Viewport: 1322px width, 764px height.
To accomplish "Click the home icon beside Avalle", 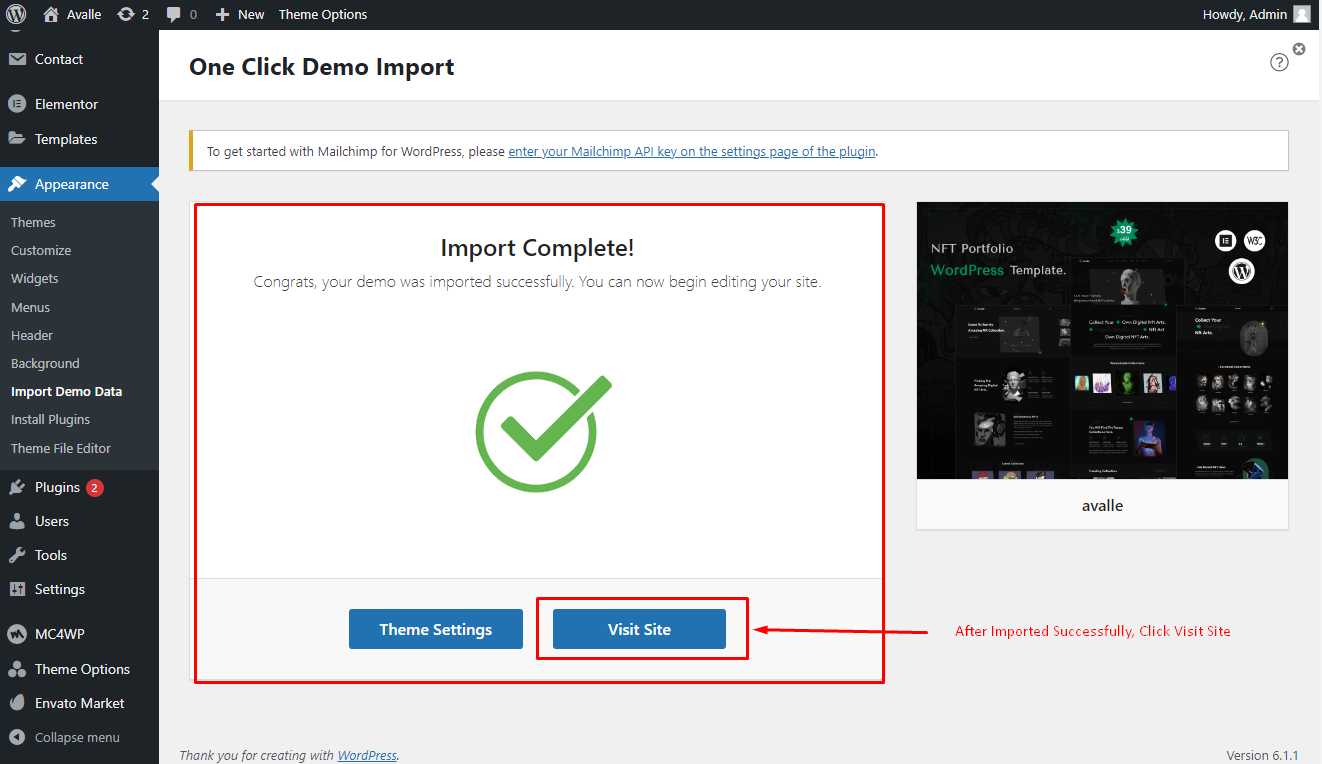I will pyautogui.click(x=51, y=14).
